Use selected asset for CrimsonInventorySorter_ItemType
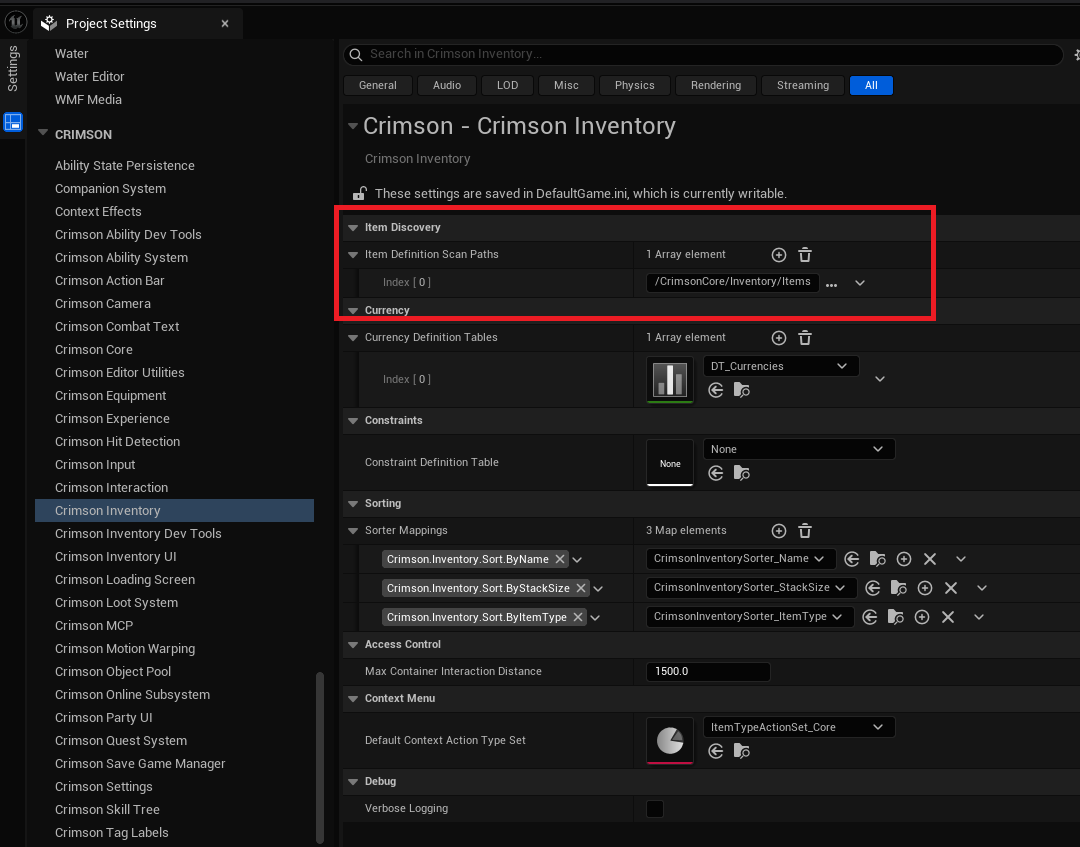Viewport: 1080px width, 847px height. tap(870, 617)
